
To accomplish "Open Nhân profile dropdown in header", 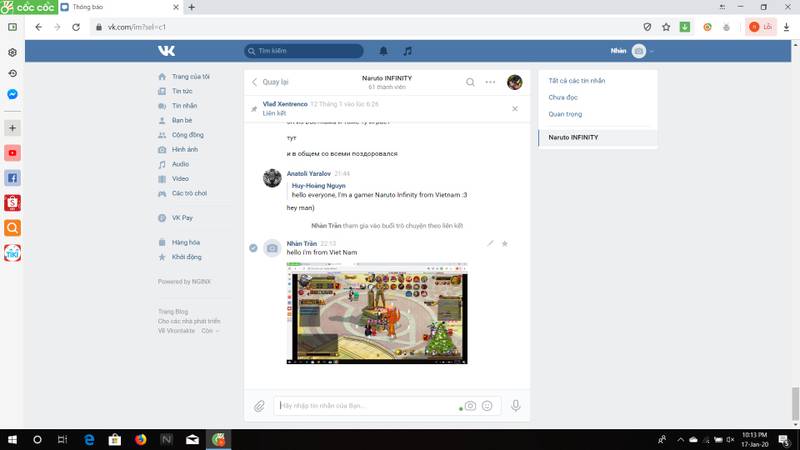I will (632, 51).
